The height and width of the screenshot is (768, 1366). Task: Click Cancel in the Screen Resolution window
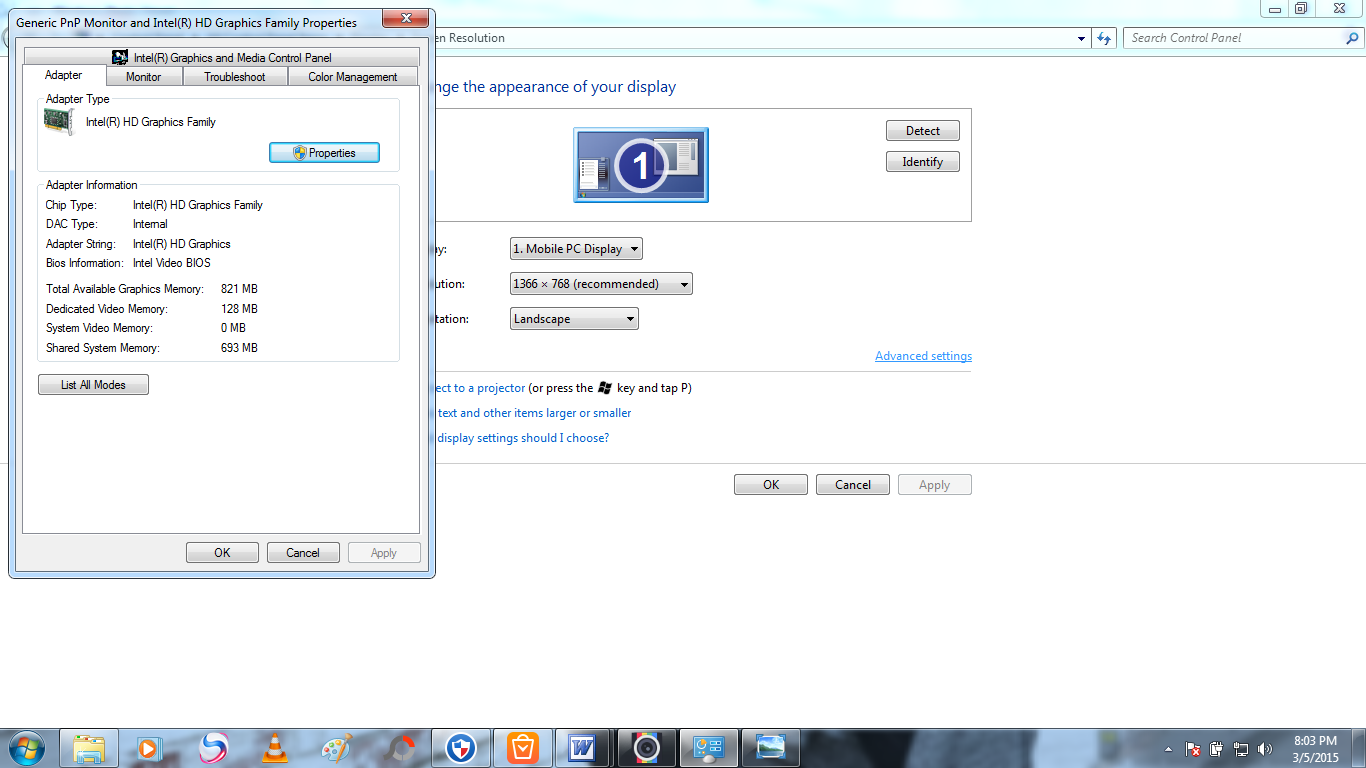point(853,485)
